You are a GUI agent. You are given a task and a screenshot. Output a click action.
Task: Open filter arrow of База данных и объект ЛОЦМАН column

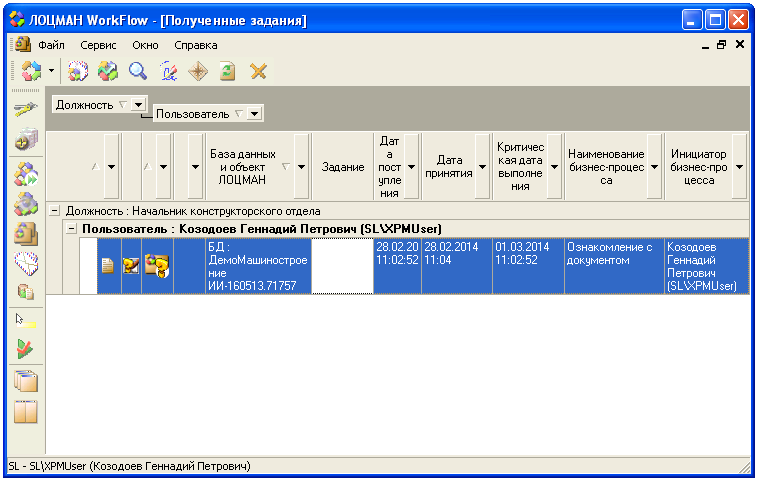(302, 167)
